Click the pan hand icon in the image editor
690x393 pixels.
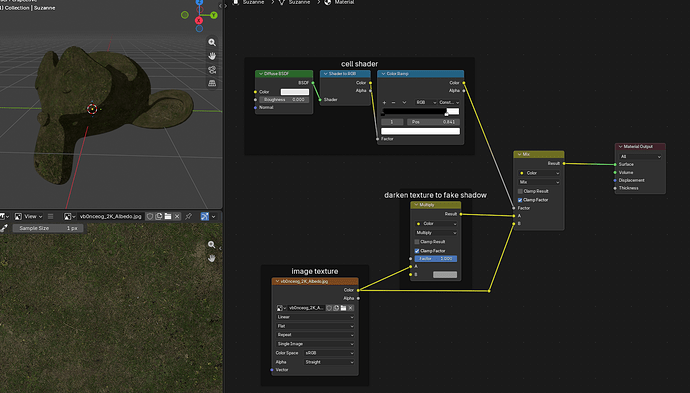click(212, 258)
